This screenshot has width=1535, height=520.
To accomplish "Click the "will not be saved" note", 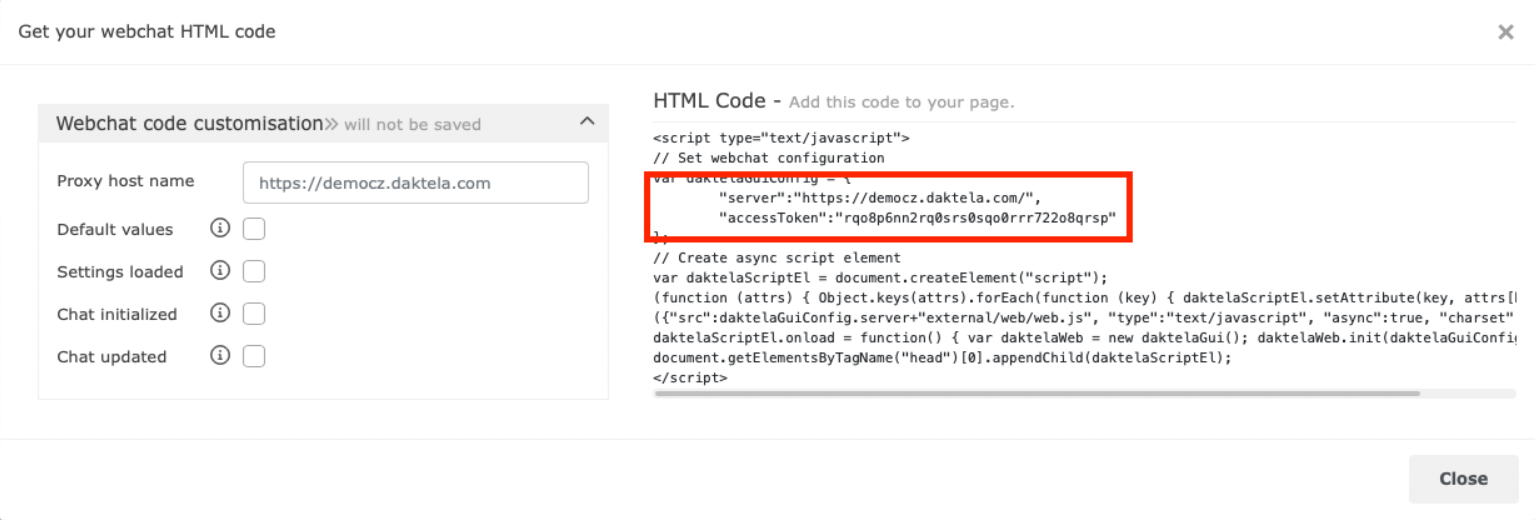I will (x=412, y=125).
